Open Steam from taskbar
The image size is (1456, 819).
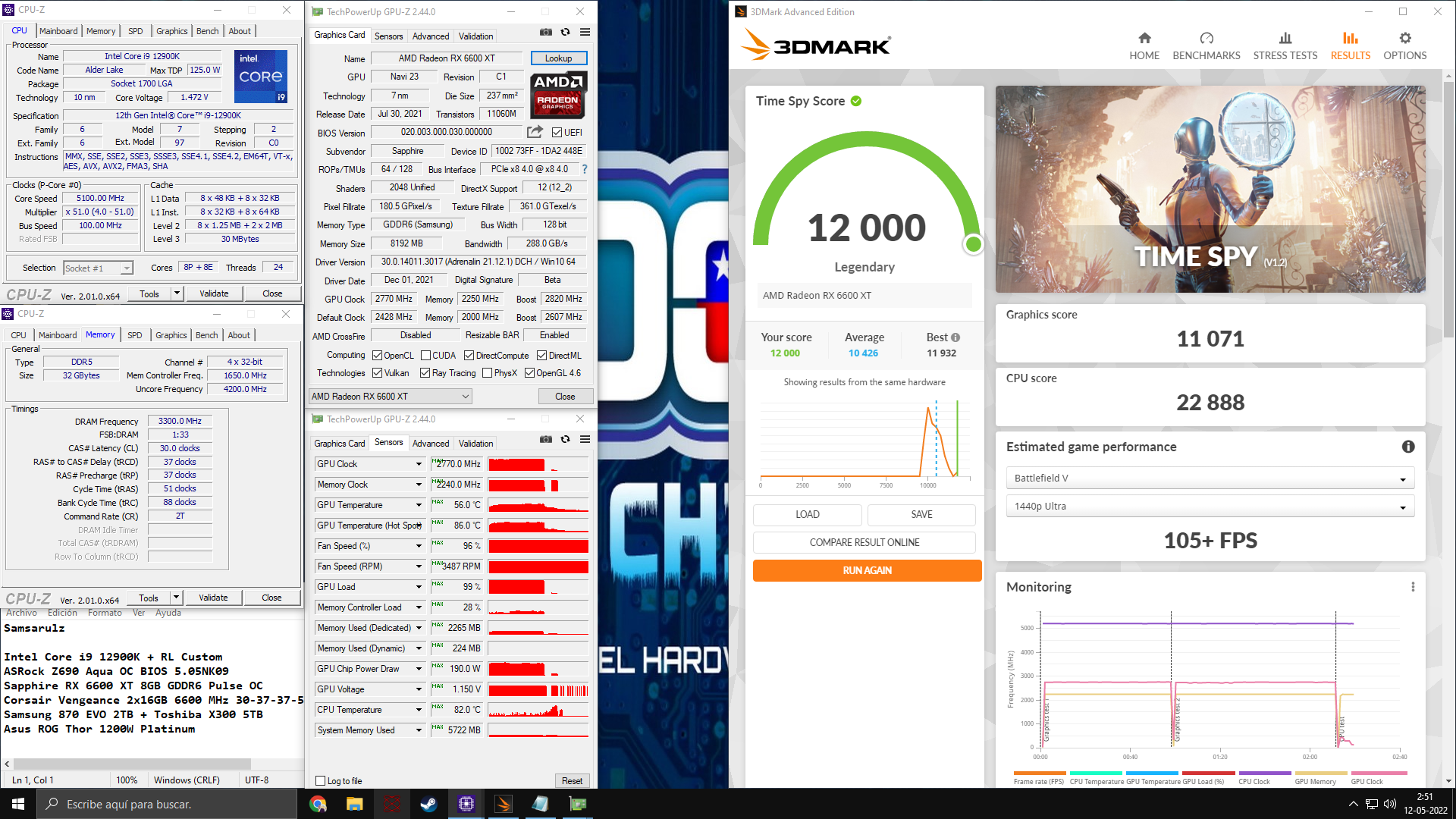pos(428,804)
